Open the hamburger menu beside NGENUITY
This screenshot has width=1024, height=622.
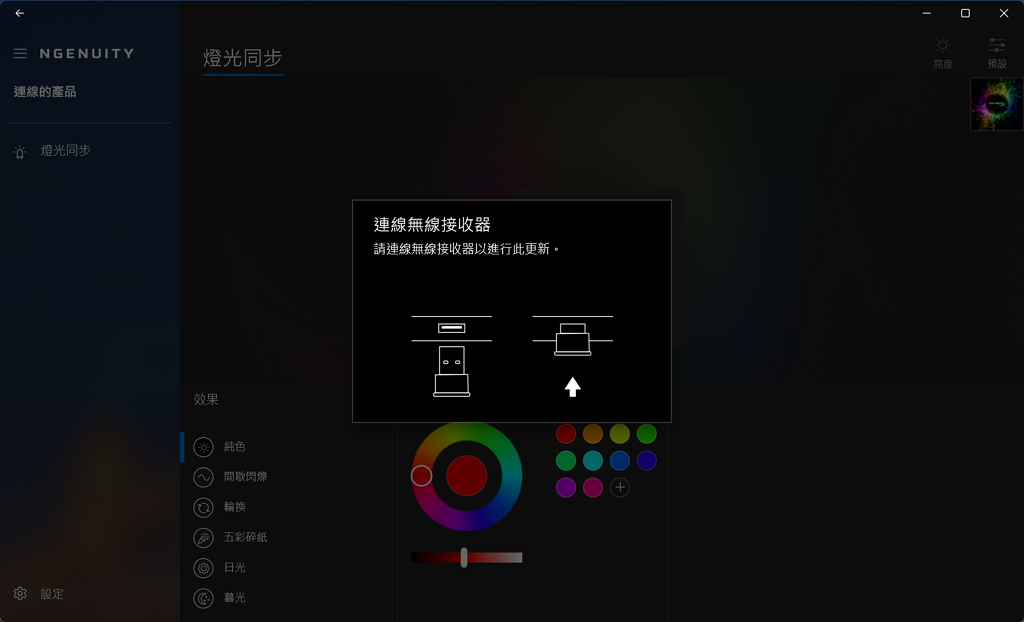[20, 54]
